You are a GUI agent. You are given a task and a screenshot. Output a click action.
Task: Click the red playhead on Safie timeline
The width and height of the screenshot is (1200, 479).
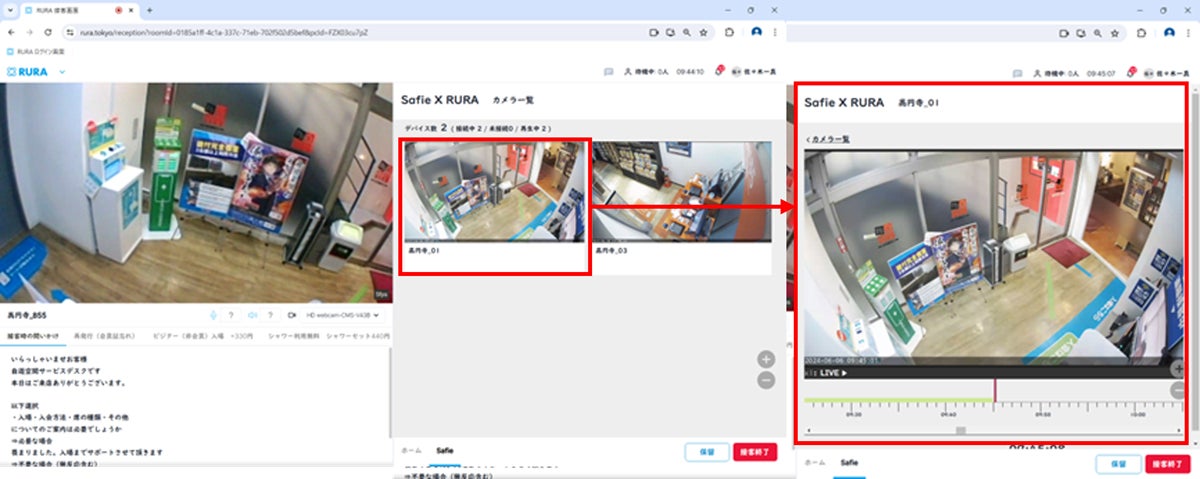tap(994, 391)
